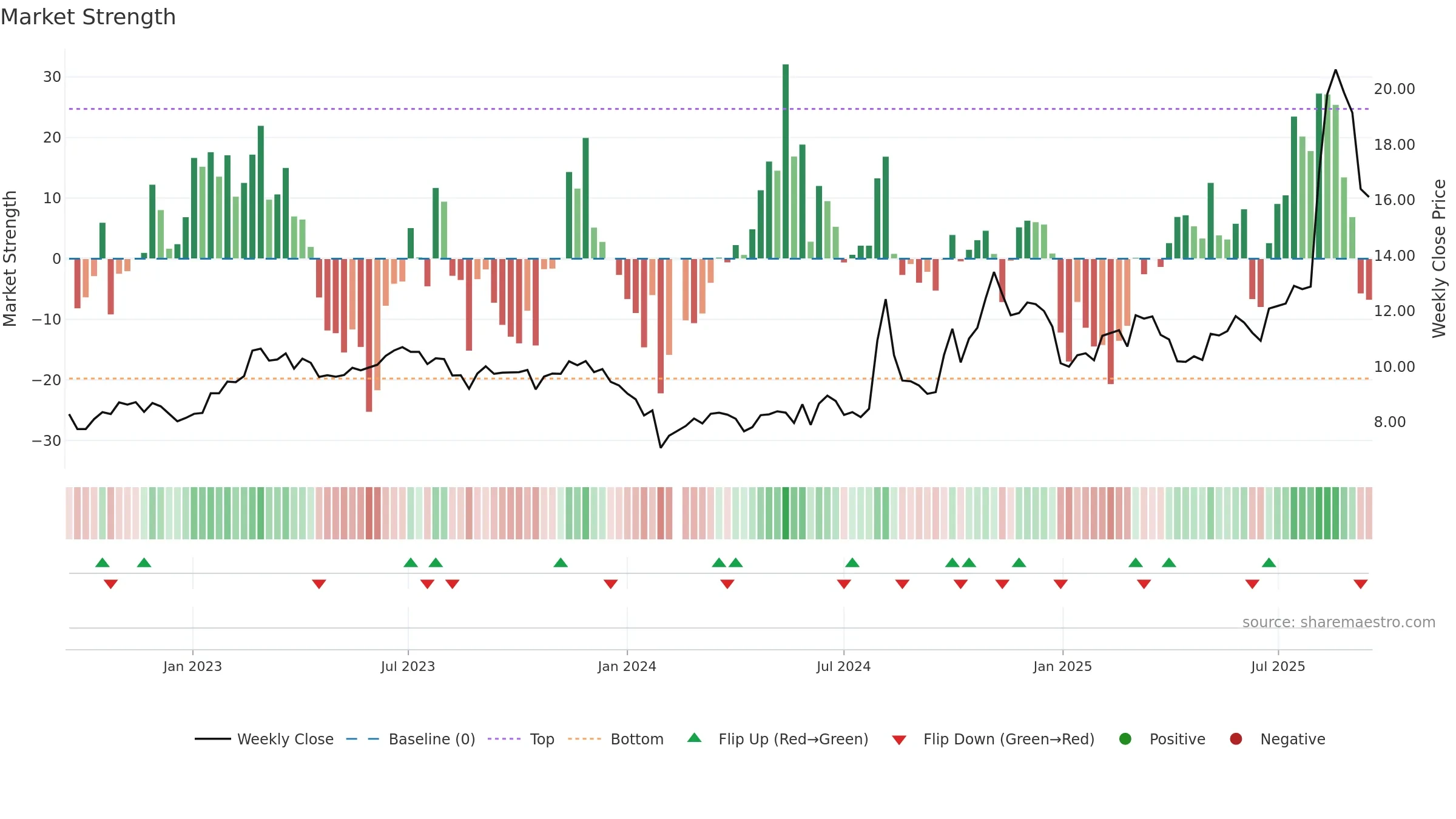1456x819 pixels.
Task: Click the Flip Down red triangle legend icon
Action: pyautogui.click(x=899, y=740)
